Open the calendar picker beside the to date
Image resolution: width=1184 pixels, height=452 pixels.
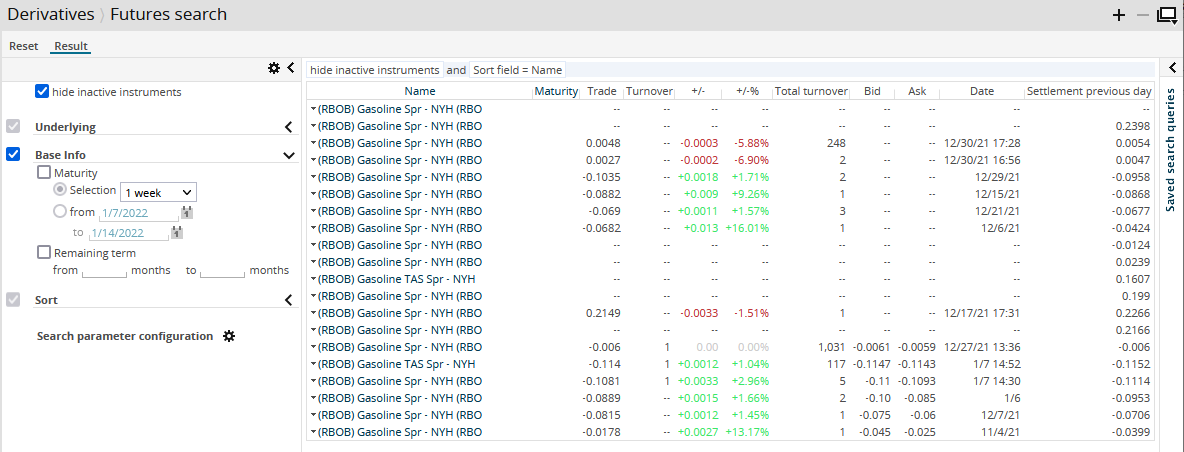click(177, 233)
